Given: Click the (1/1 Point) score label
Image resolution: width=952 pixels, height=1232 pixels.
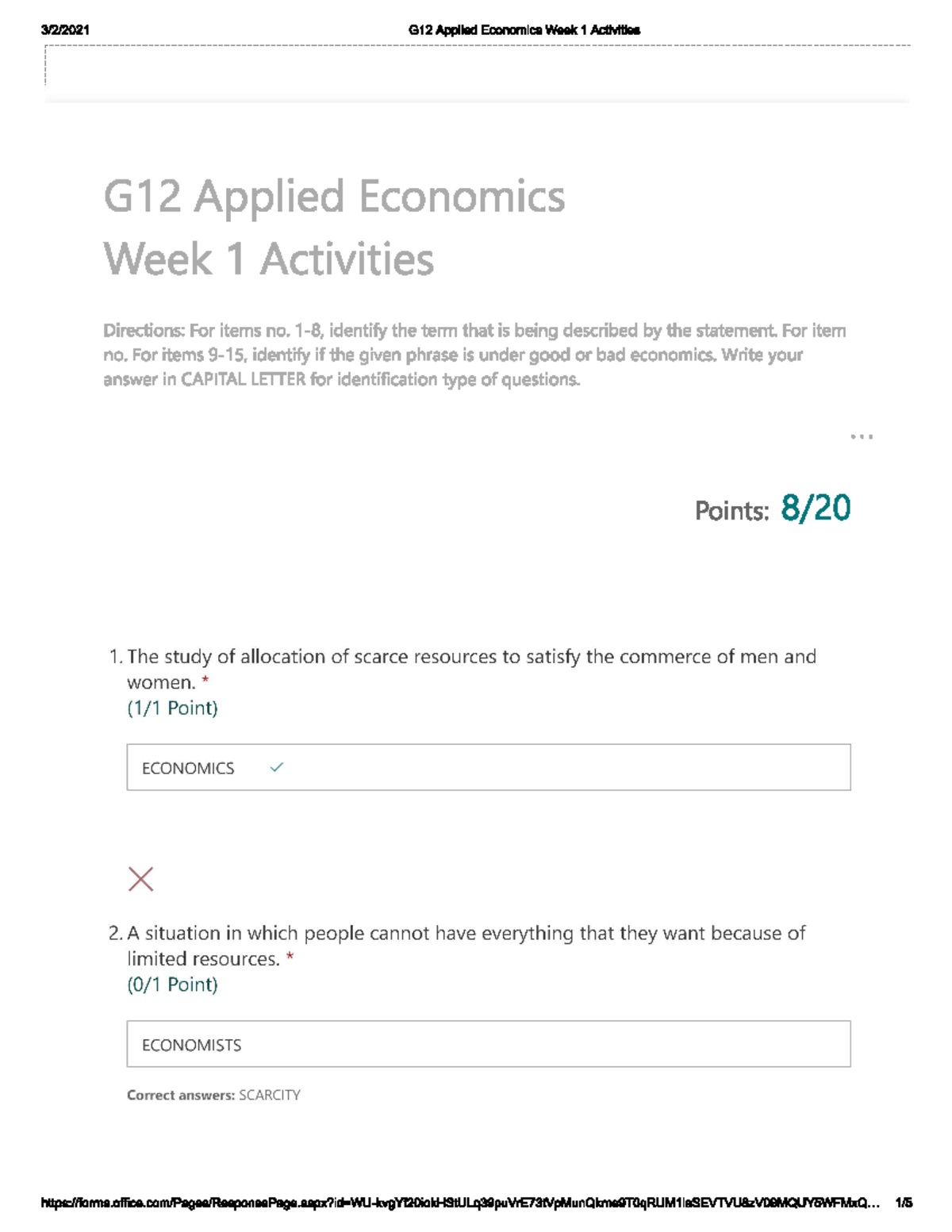Looking at the screenshot, I should click(x=172, y=708).
